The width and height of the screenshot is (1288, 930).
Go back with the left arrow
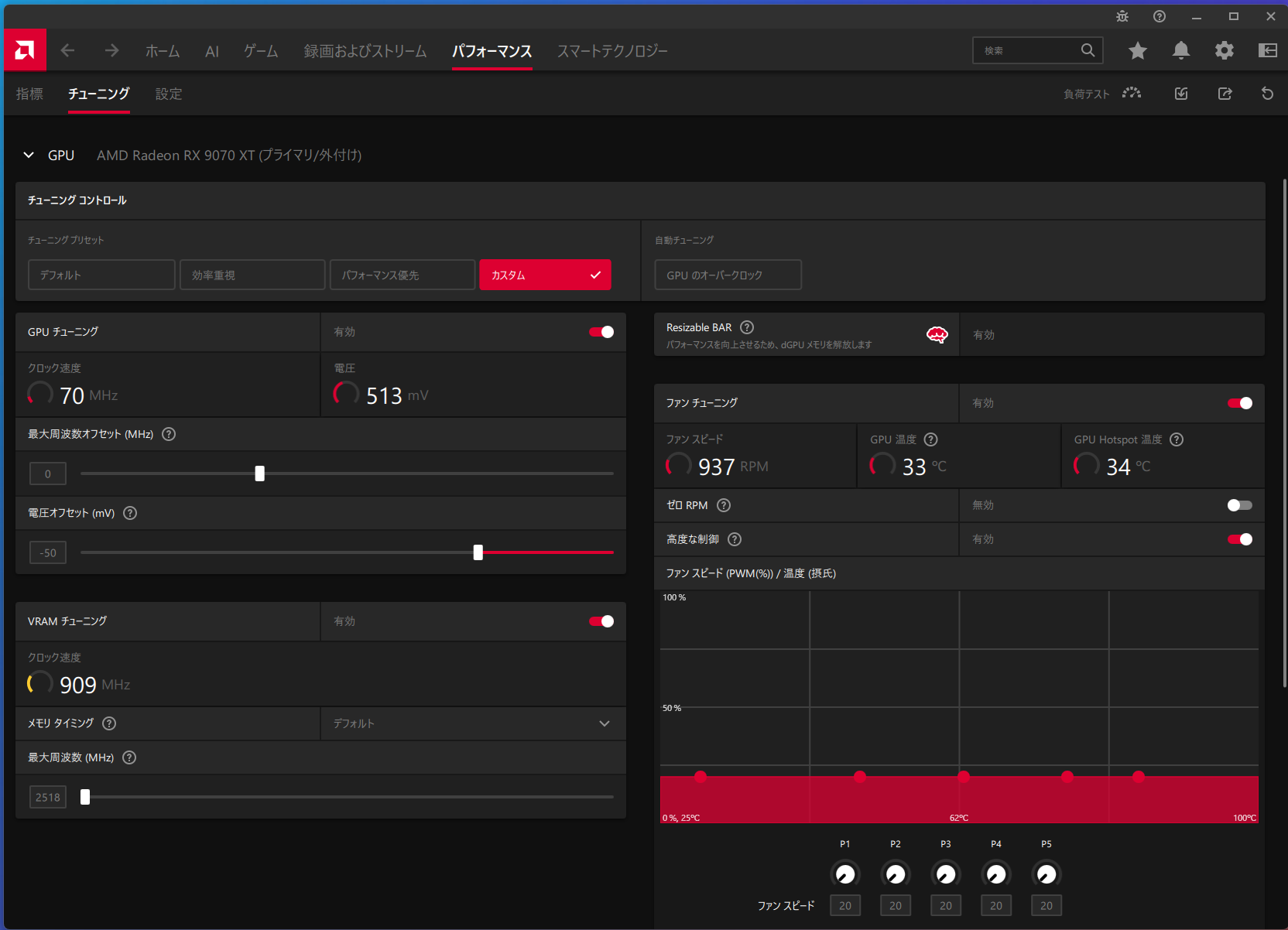pyautogui.click(x=67, y=50)
